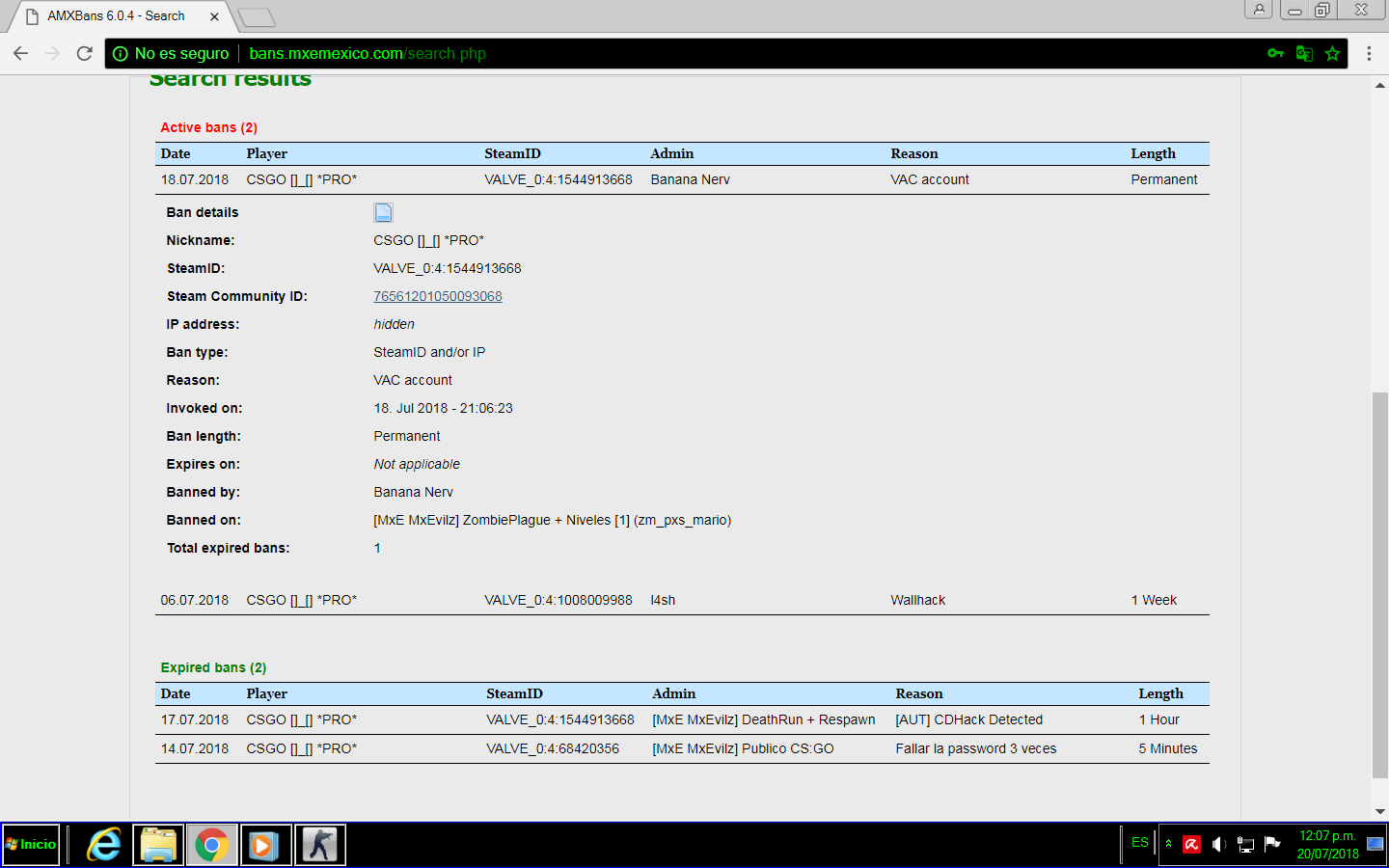Click the Total expired bans value 1
The image size is (1389, 868).
[377, 548]
